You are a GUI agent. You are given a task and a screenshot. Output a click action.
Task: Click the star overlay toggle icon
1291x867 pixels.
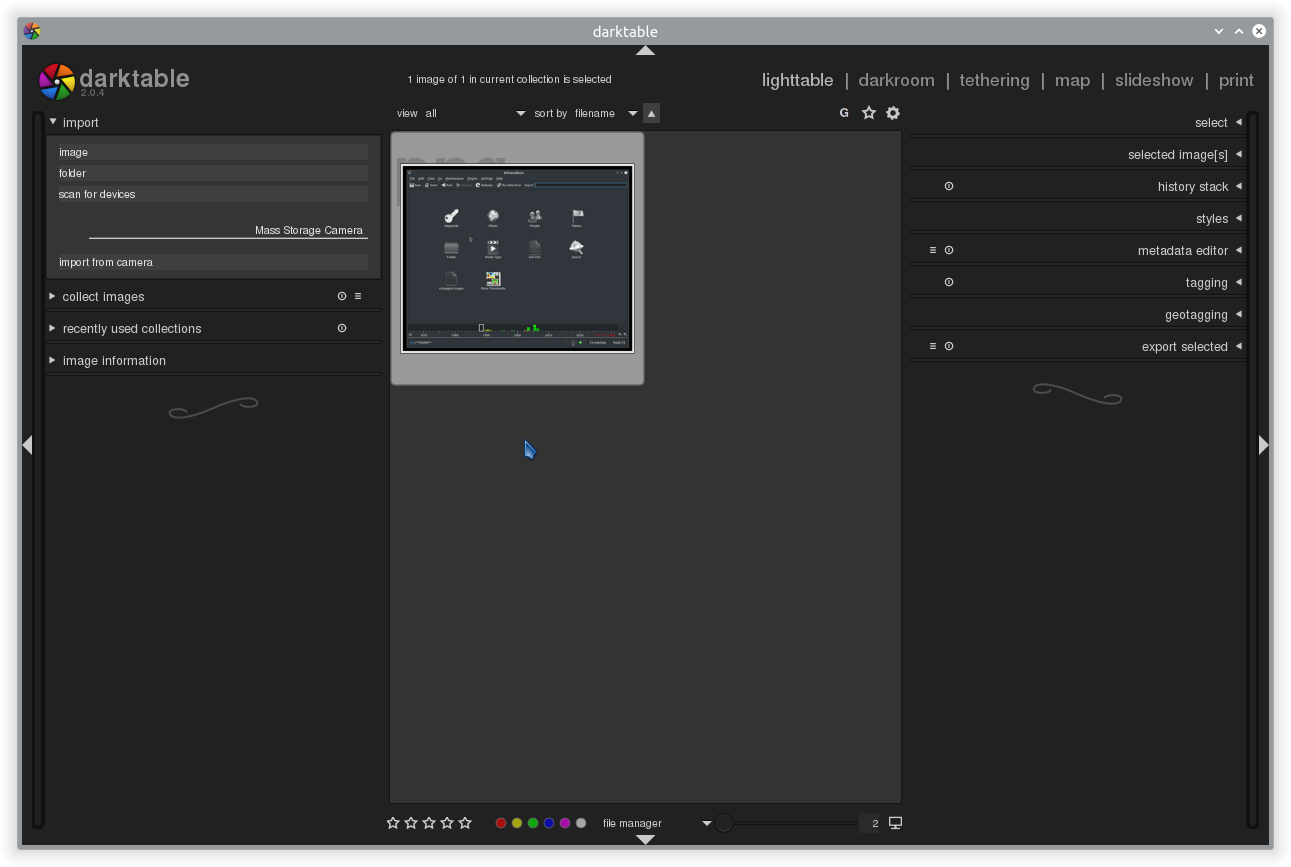click(x=869, y=113)
